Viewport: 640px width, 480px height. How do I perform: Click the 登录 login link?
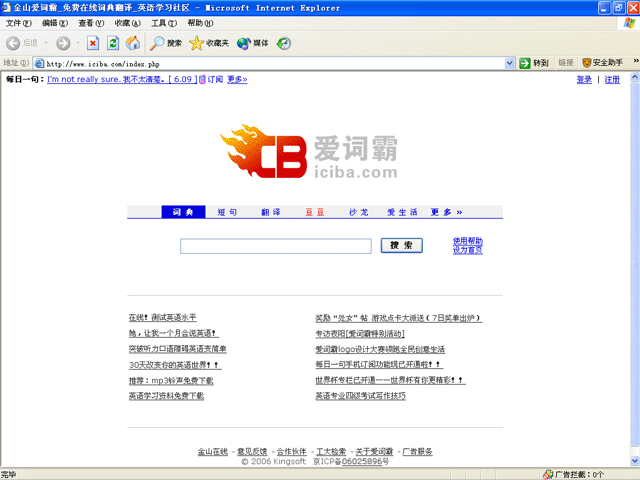(584, 80)
